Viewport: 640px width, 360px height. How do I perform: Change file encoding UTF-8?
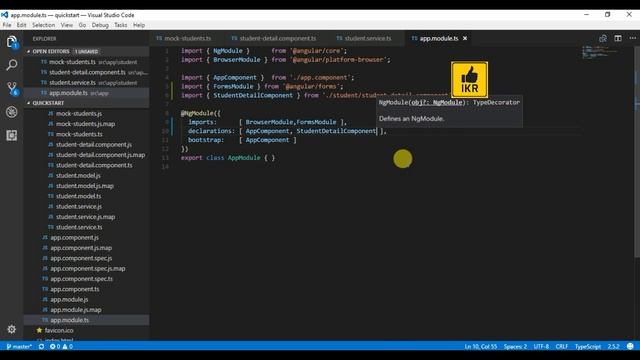click(541, 347)
